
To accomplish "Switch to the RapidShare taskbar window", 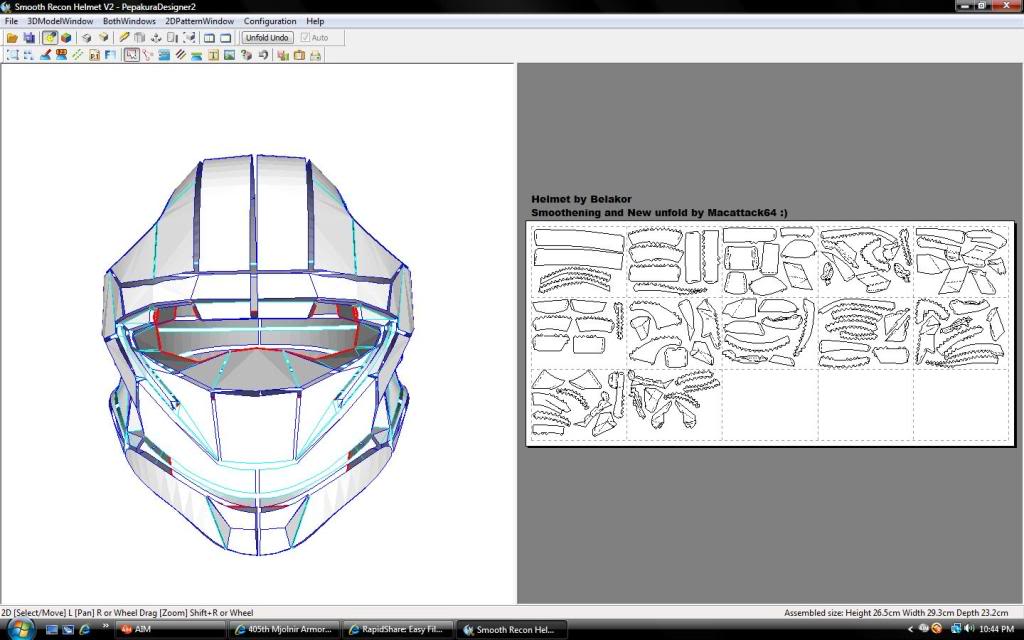I will [397, 630].
